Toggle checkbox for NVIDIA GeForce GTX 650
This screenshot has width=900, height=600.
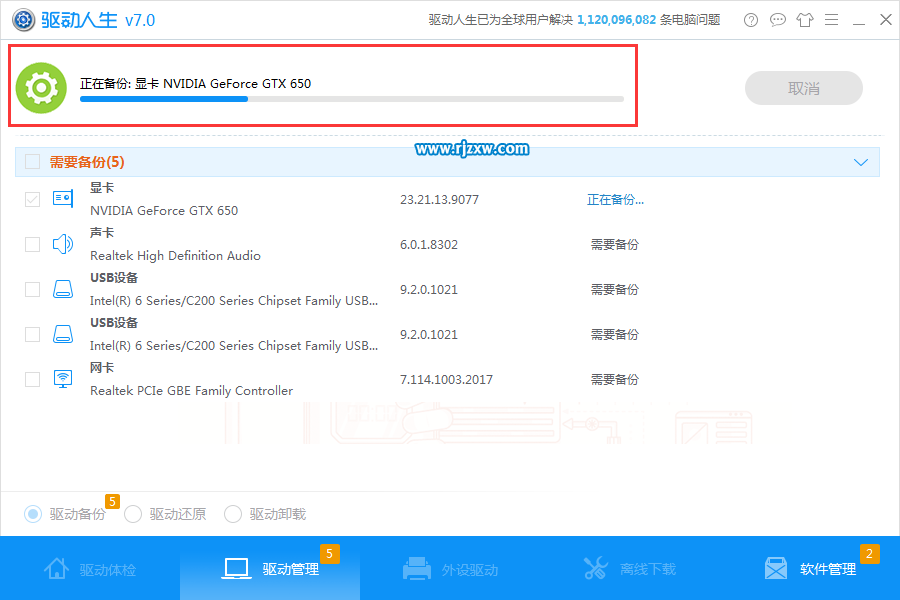point(33,199)
